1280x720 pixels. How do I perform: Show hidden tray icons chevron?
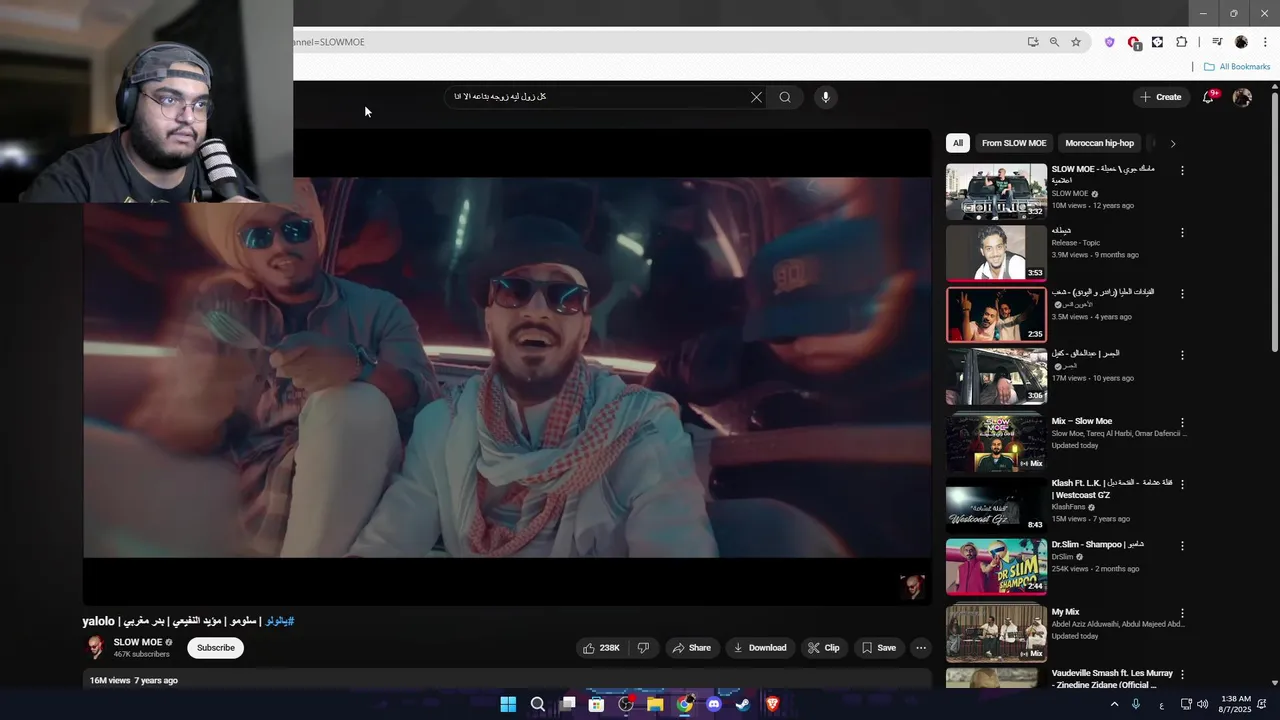click(x=1114, y=704)
